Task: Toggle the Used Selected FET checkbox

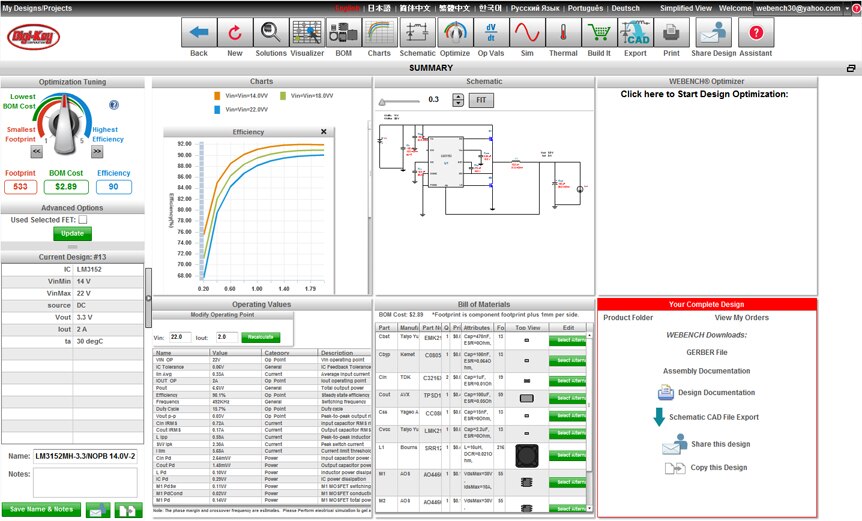Action: [83, 219]
